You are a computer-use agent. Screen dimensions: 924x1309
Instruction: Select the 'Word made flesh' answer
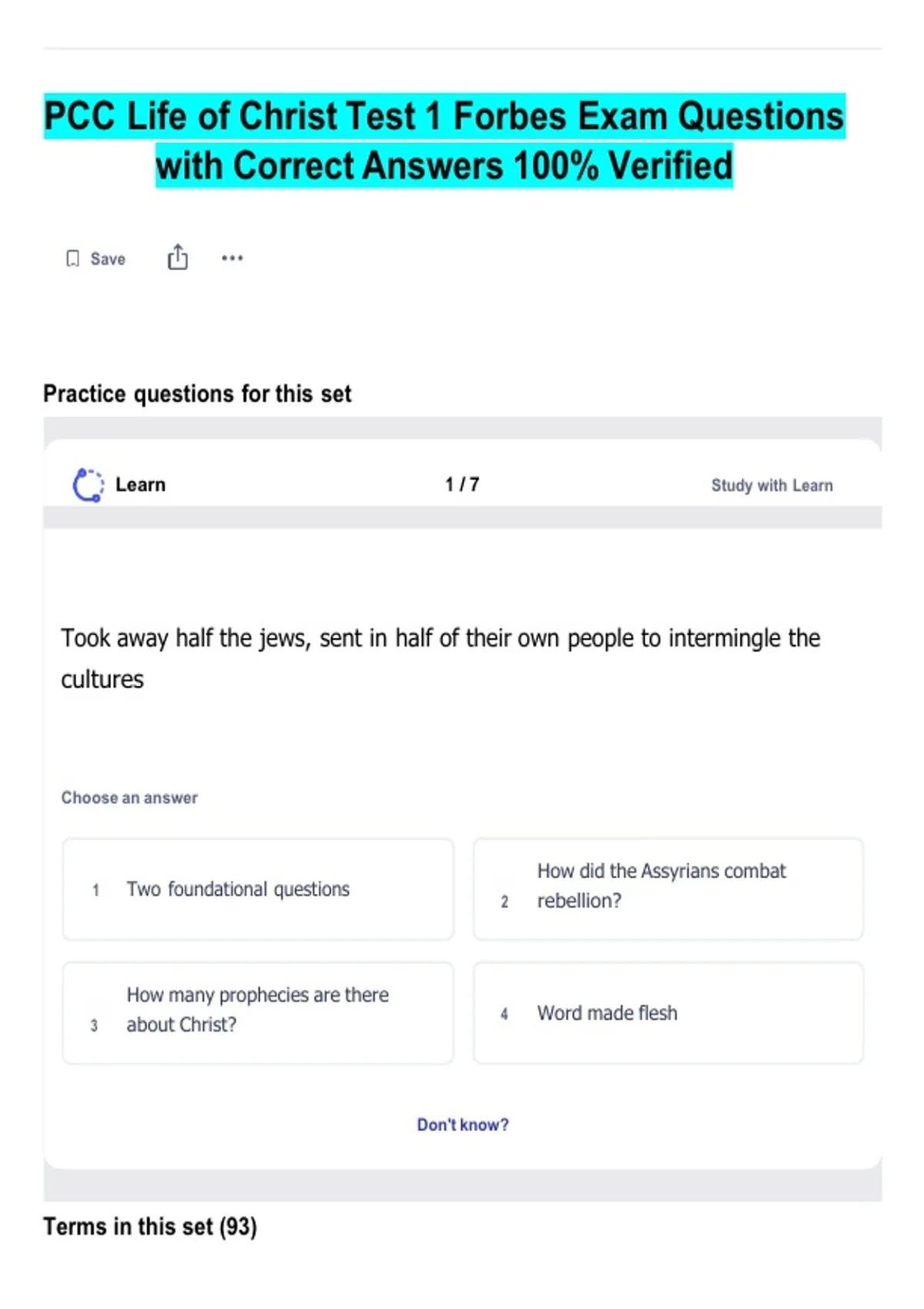668,1013
